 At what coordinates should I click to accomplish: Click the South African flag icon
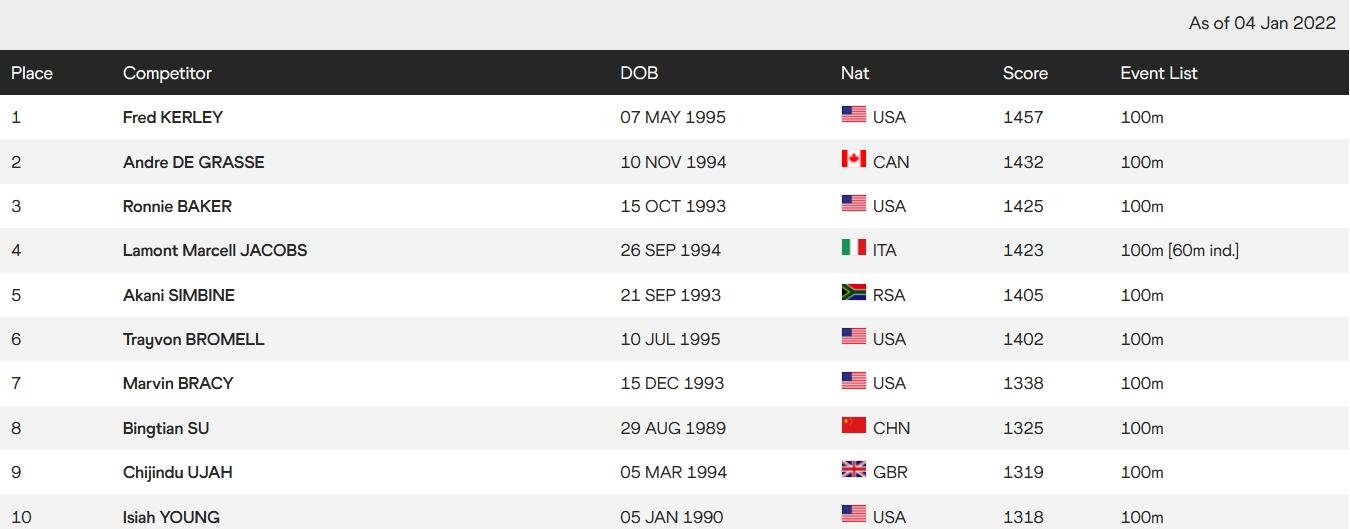853,292
